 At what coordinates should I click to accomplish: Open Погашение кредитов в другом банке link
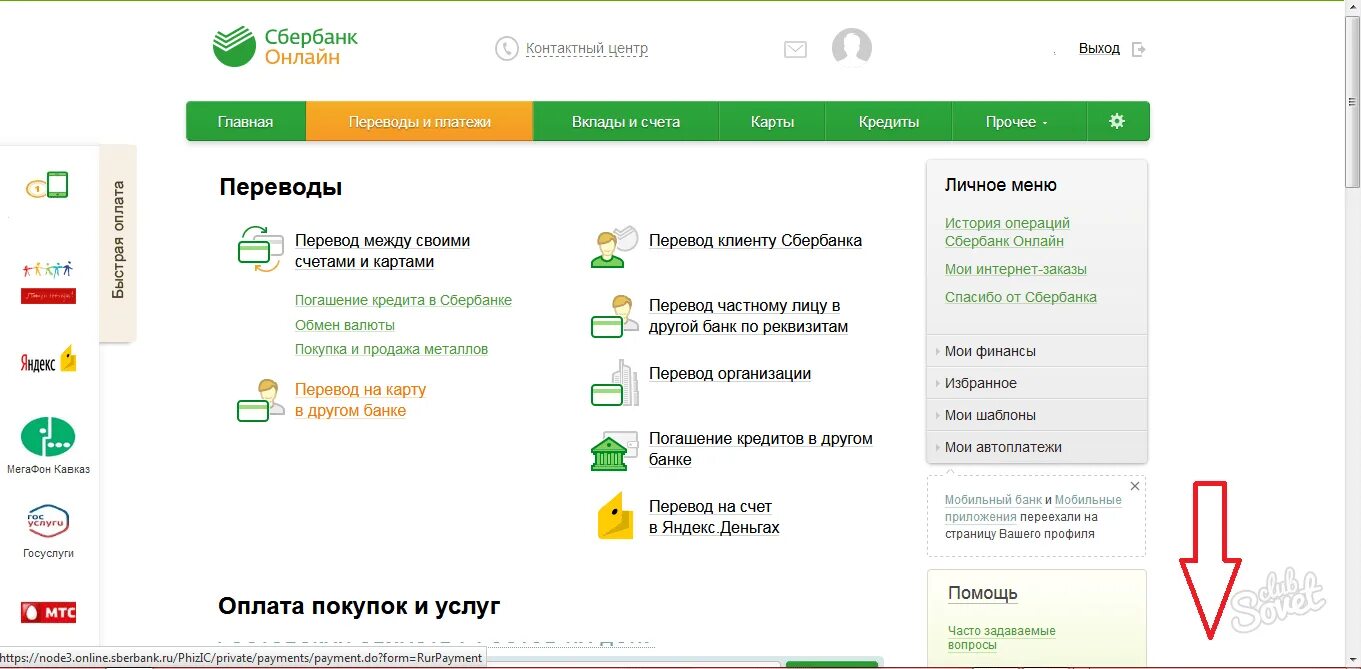click(x=761, y=449)
